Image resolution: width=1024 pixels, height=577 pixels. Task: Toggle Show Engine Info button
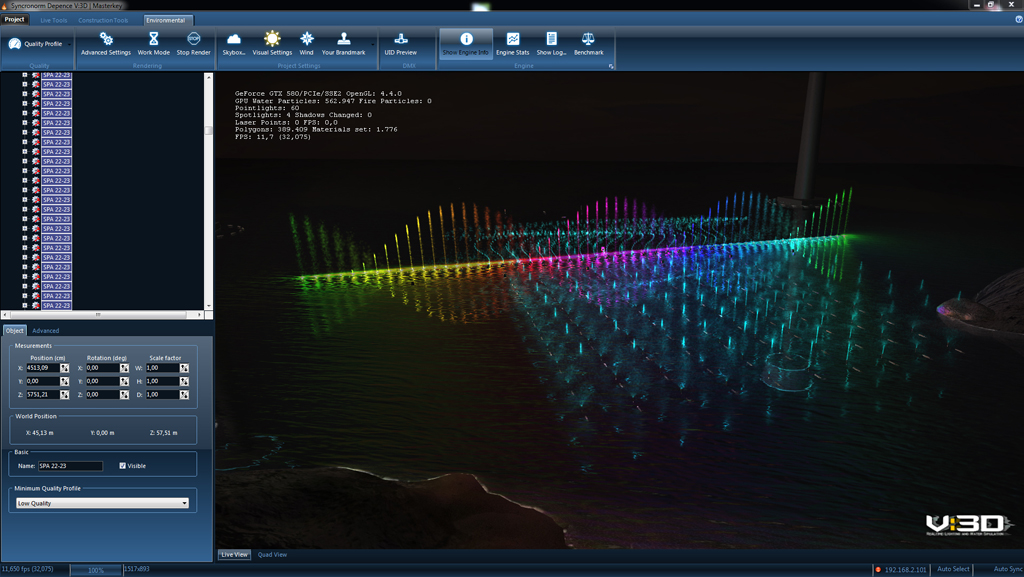(466, 44)
